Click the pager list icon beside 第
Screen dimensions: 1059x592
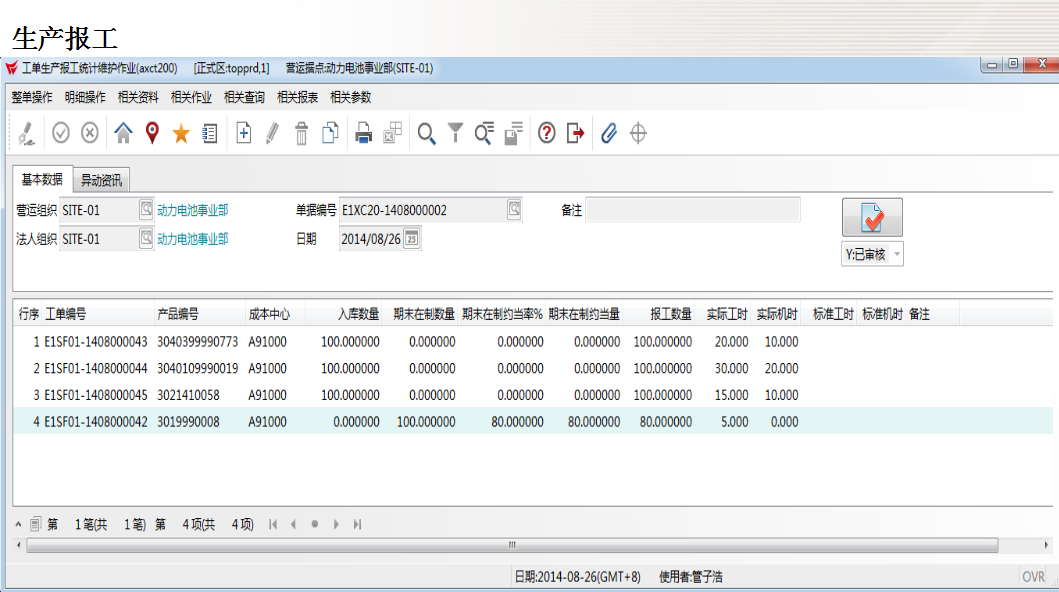[x=35, y=524]
